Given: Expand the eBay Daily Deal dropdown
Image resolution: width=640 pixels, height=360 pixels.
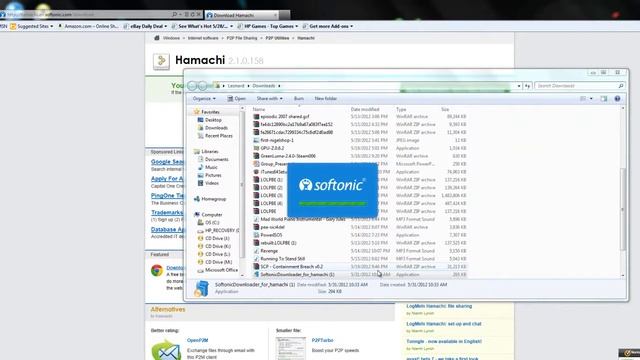Looking at the screenshot, I should click(165, 26).
